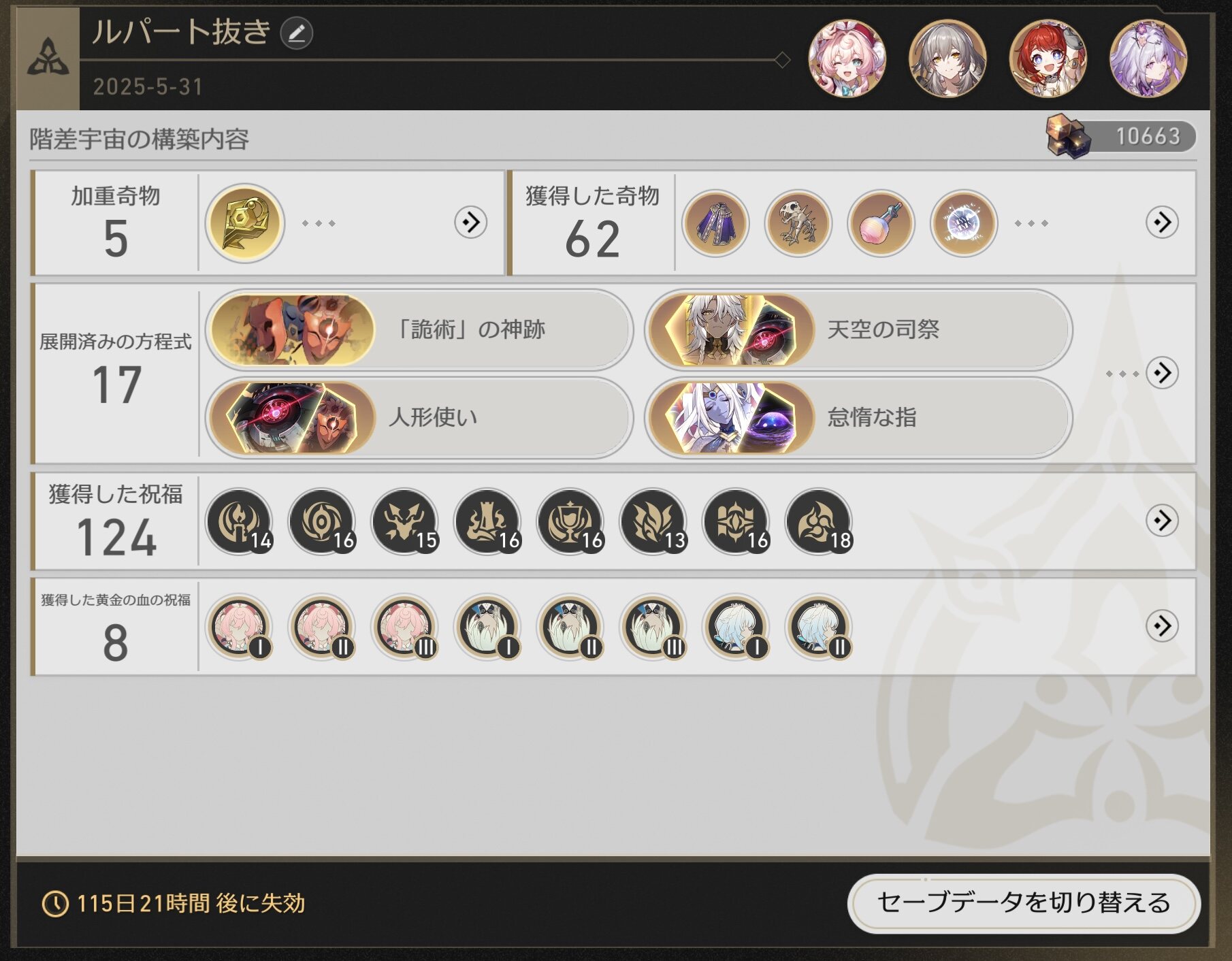Expand the 展開済みの方程式 list arrow
1232x961 pixels.
pos(1162,373)
